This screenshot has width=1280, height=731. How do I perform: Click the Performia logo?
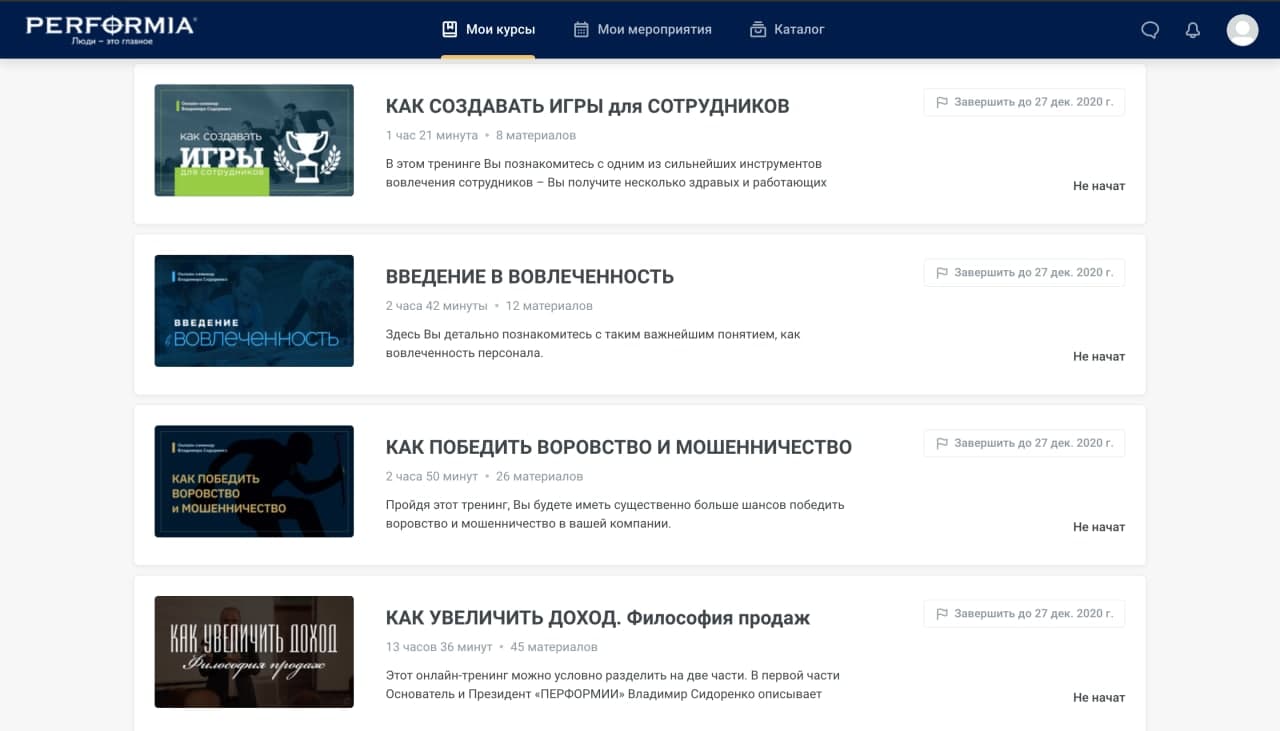pos(110,29)
